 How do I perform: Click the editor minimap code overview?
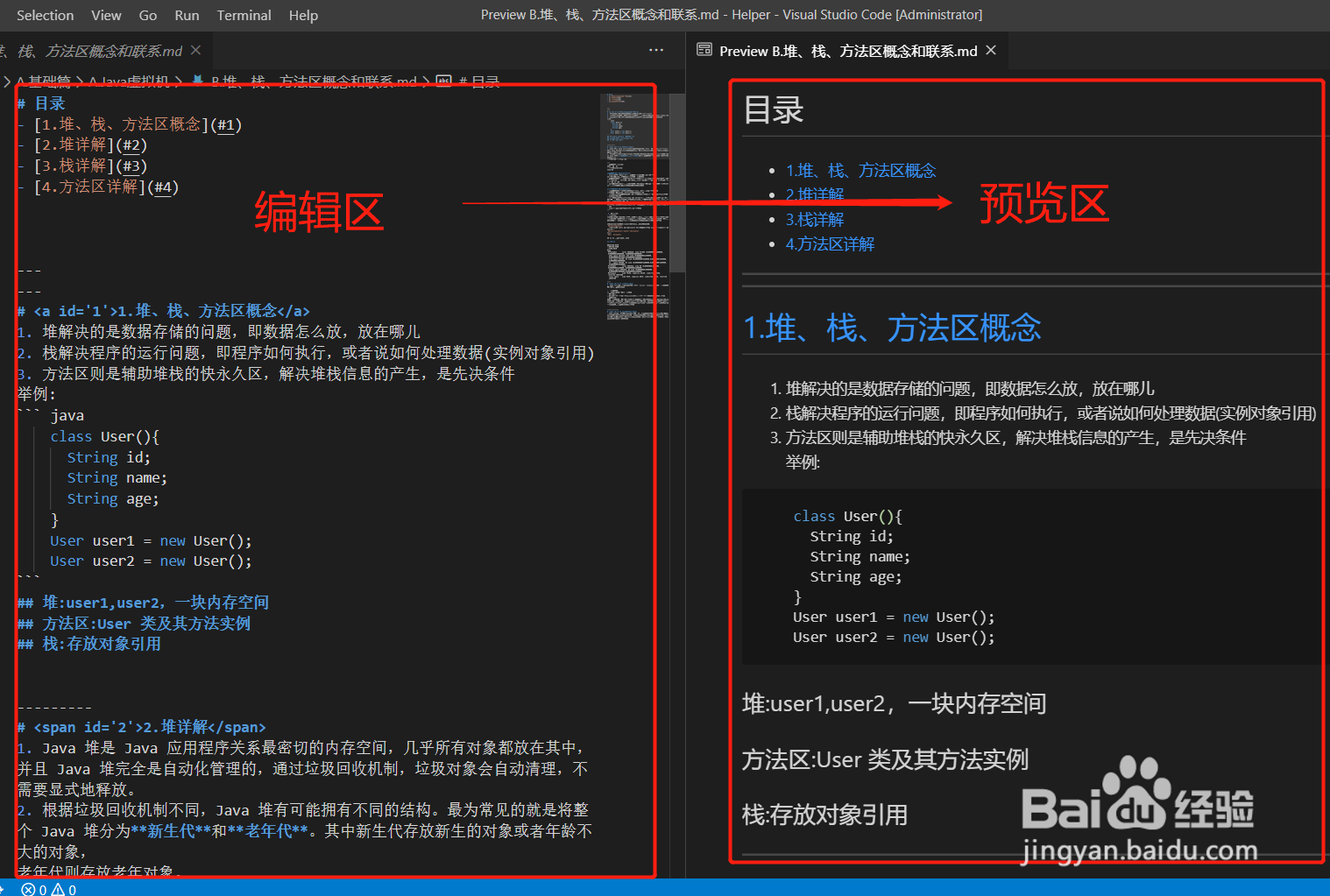click(x=636, y=206)
